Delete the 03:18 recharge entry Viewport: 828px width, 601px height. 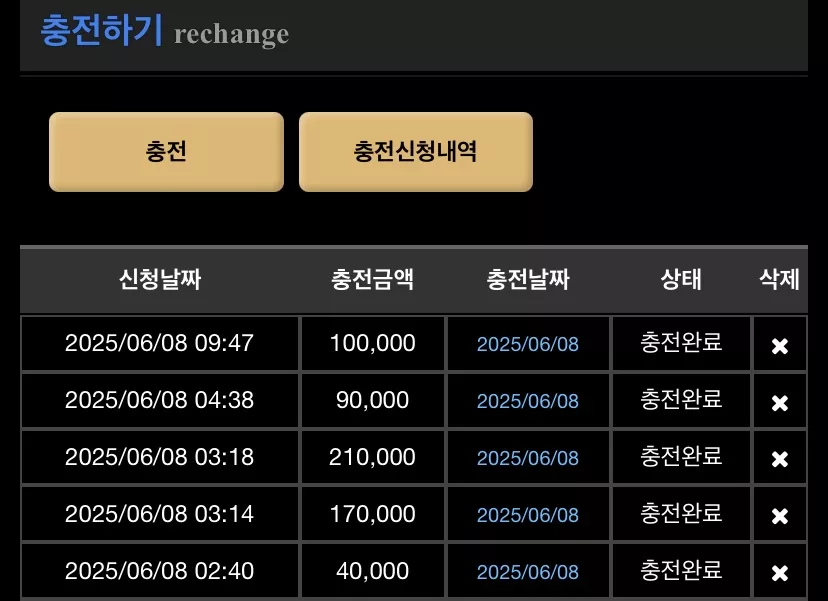click(x=779, y=459)
